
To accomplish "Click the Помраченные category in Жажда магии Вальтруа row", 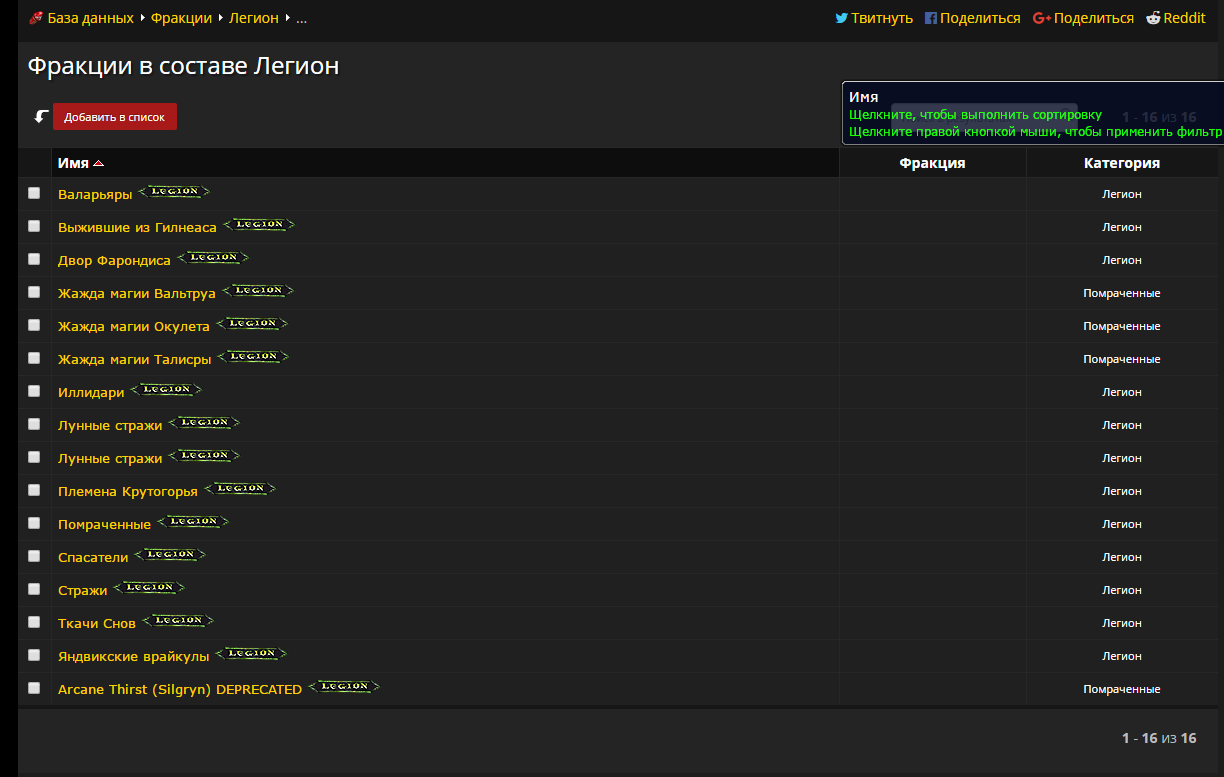I will [1122, 293].
